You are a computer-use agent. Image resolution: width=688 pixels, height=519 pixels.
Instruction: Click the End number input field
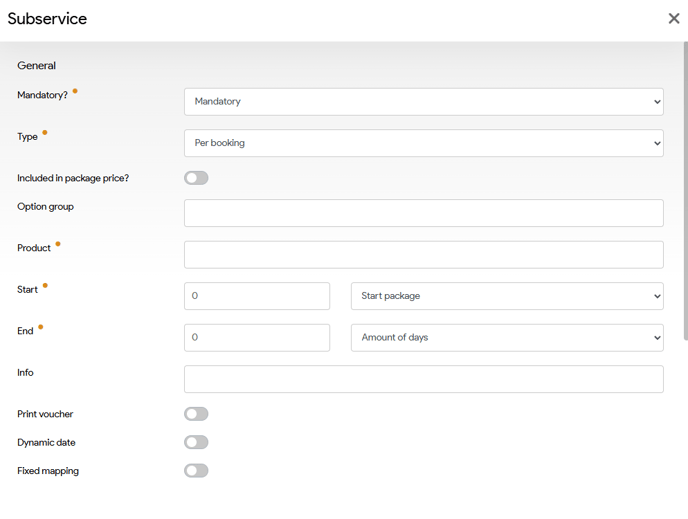click(257, 337)
